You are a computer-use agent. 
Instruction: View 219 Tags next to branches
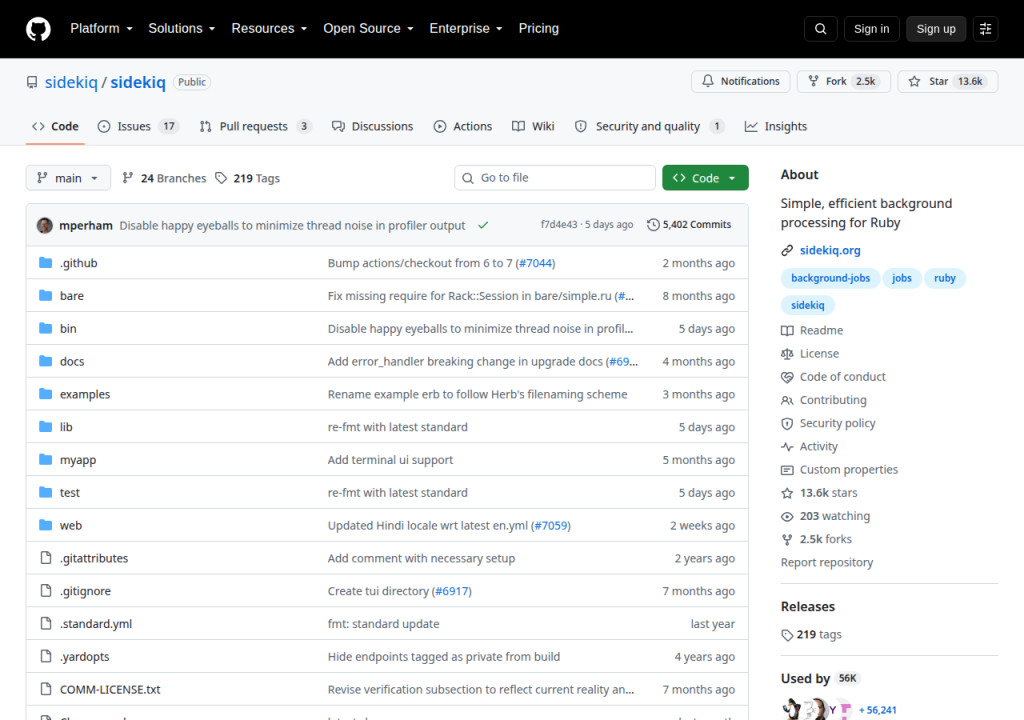click(248, 178)
